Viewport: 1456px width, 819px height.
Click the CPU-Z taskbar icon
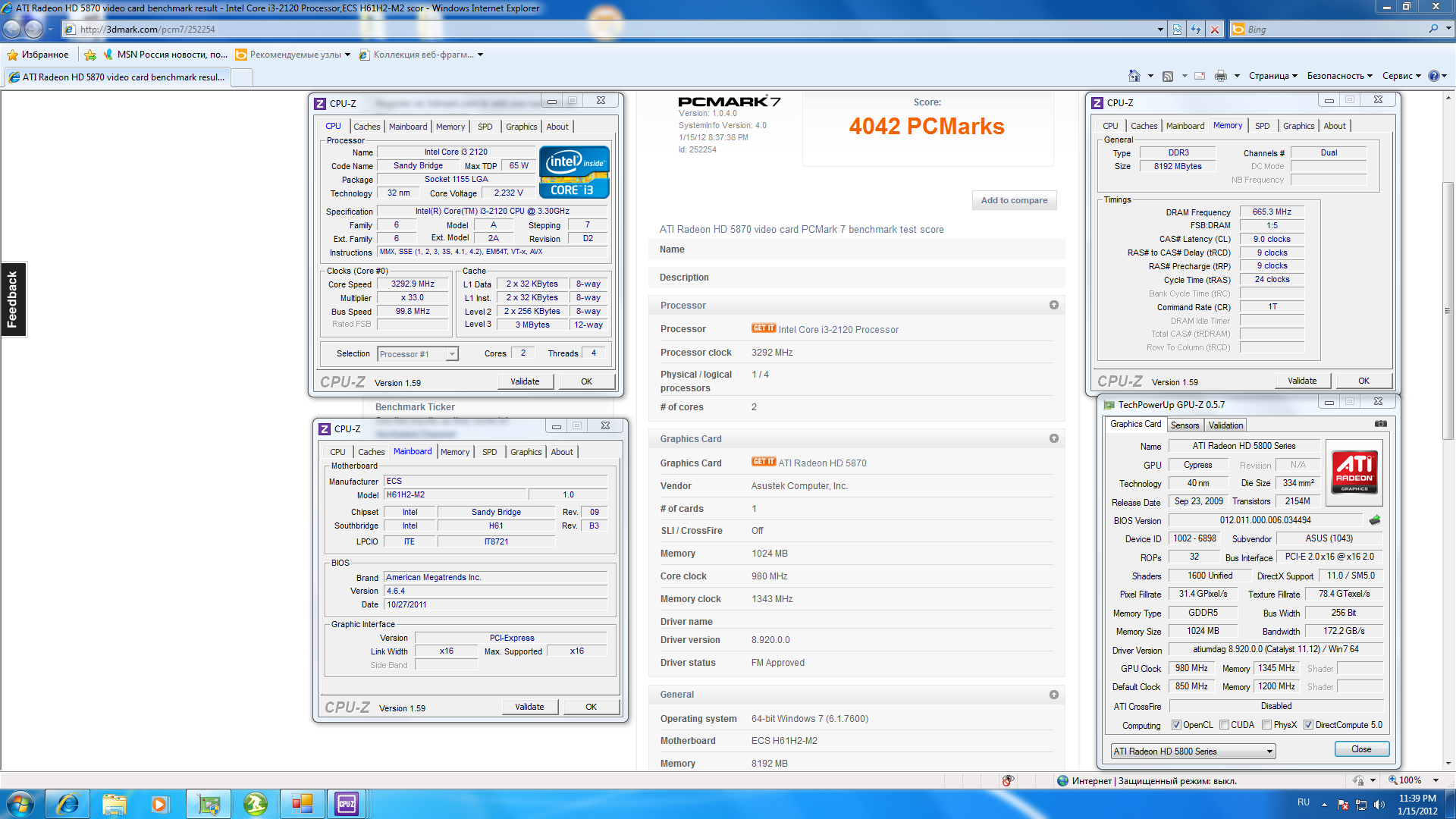347,804
